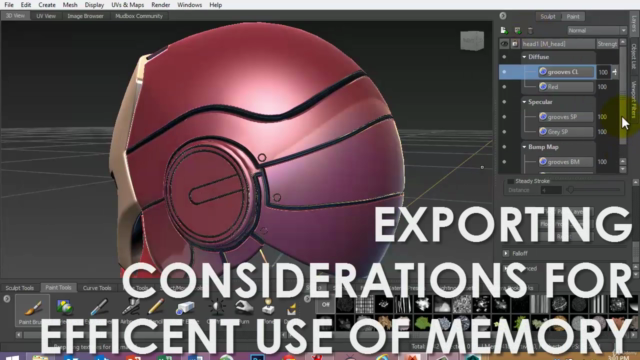The image size is (640, 360).
Task: Switch to the Image Browser tab
Action: pos(85,16)
